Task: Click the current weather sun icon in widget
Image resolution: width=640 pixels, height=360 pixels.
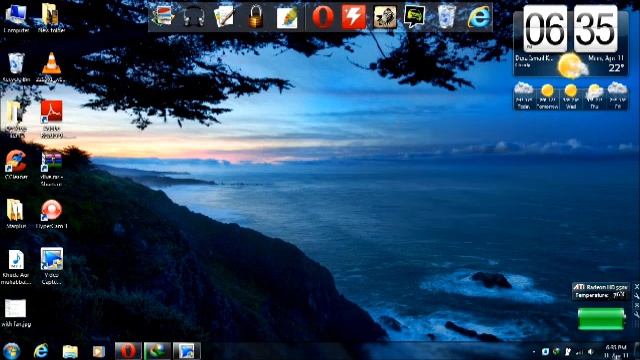Action: click(x=572, y=66)
